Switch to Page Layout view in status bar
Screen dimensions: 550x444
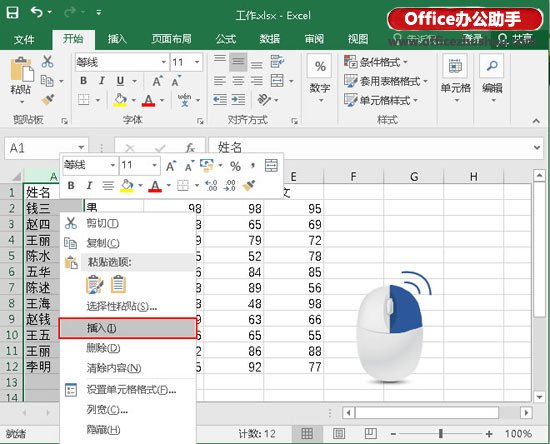point(338,434)
